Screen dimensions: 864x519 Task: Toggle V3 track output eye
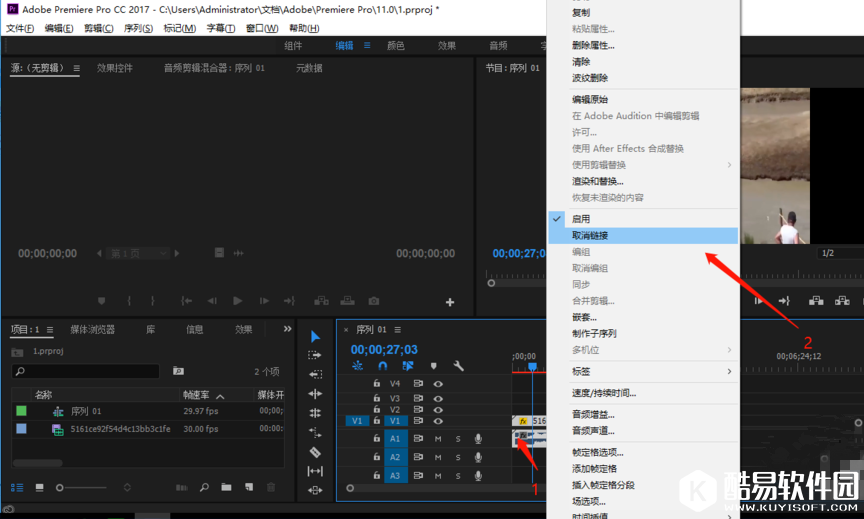(438, 398)
